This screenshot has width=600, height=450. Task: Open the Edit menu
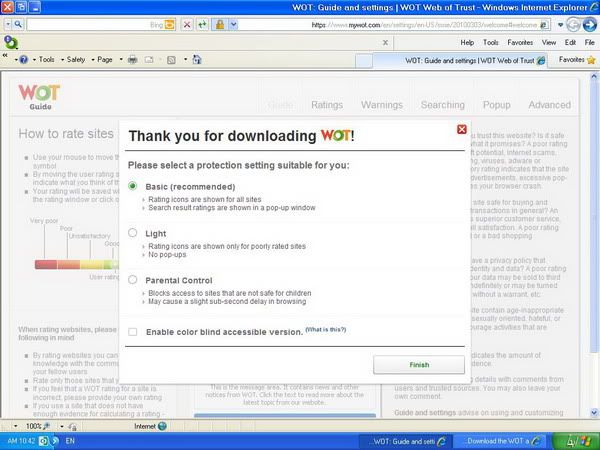(x=570, y=42)
